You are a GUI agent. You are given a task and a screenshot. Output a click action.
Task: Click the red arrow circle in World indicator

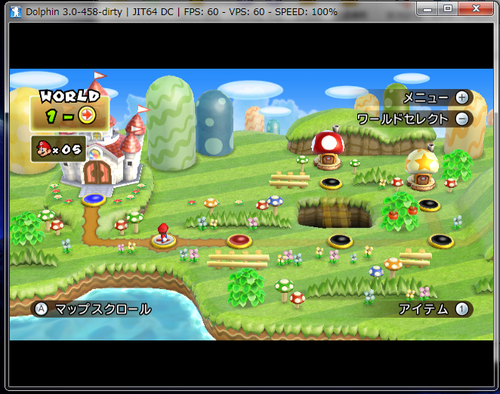pyautogui.click(x=87, y=115)
